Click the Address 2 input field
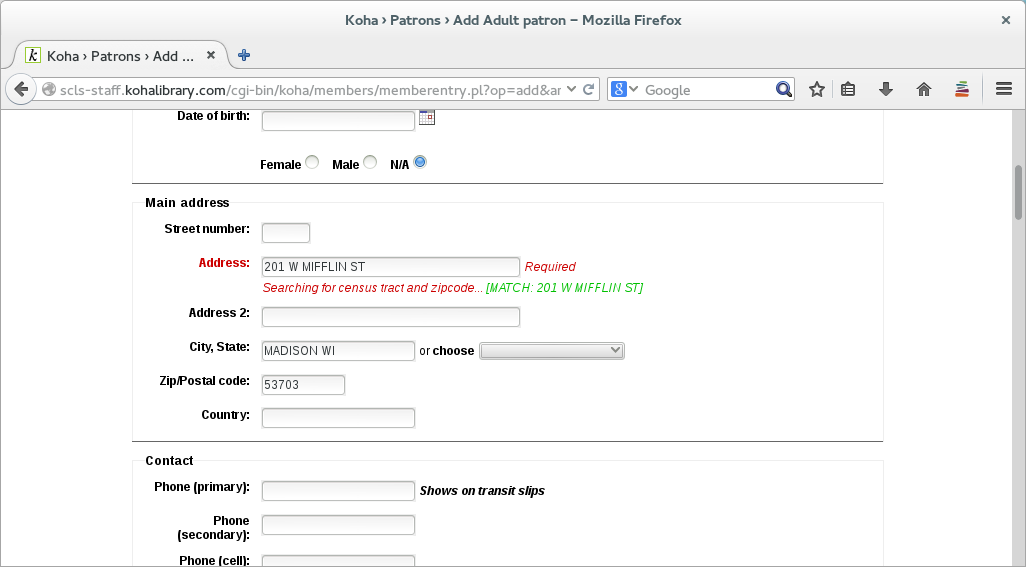 pyautogui.click(x=391, y=317)
